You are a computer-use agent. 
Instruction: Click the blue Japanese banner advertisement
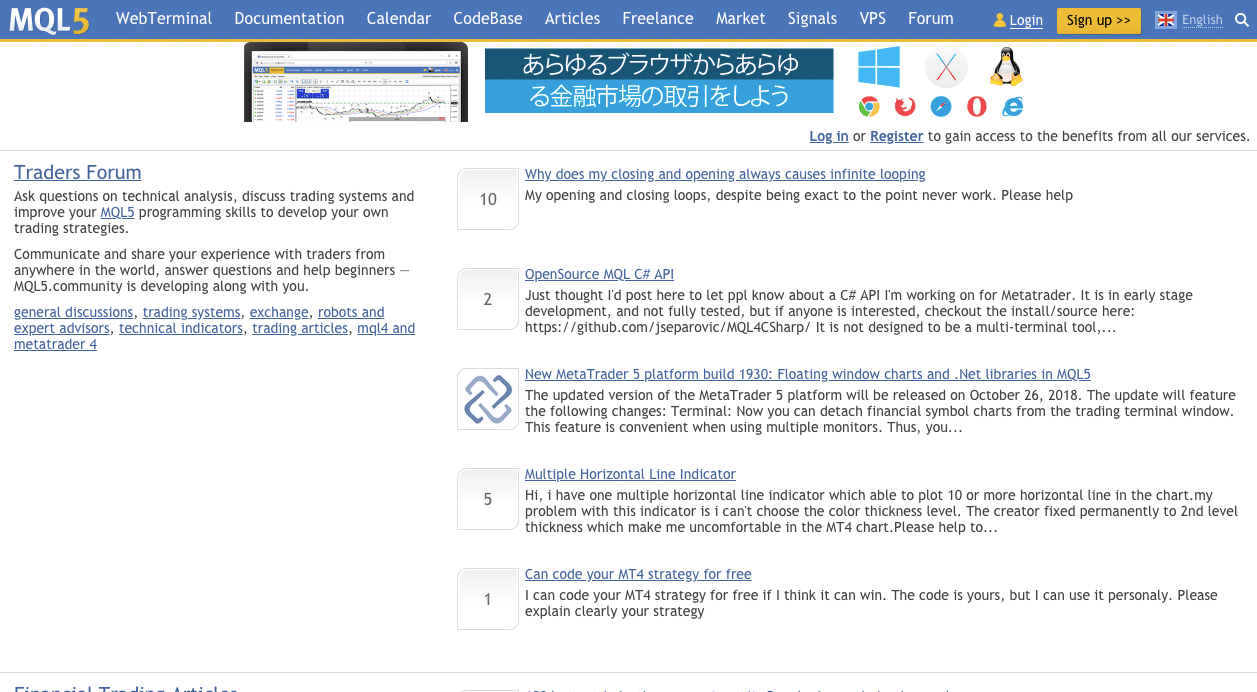(x=659, y=81)
